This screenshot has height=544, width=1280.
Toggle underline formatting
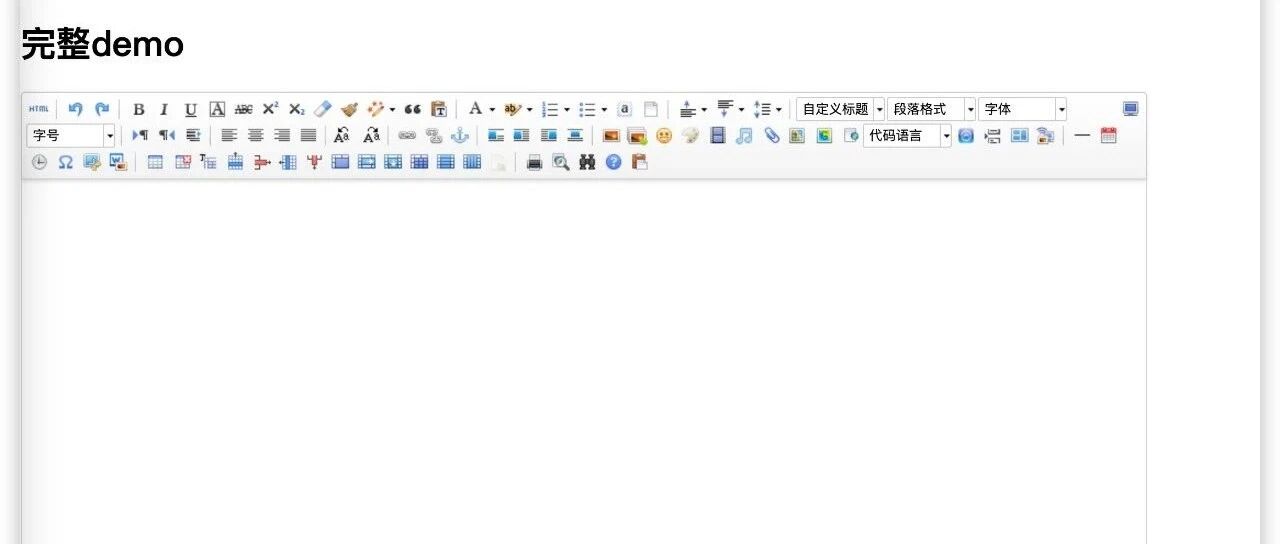click(190, 109)
